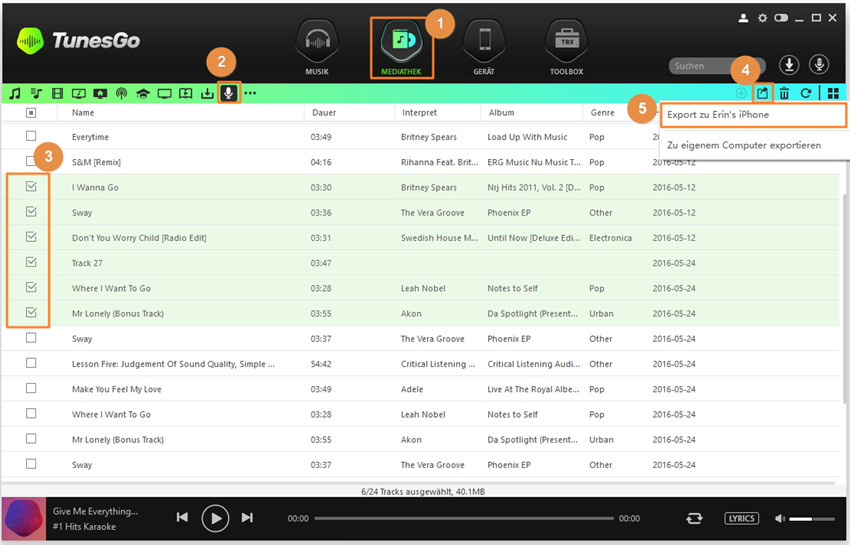Flip the toggle switch in title bar
Screen dimensions: 850x545
[781, 18]
